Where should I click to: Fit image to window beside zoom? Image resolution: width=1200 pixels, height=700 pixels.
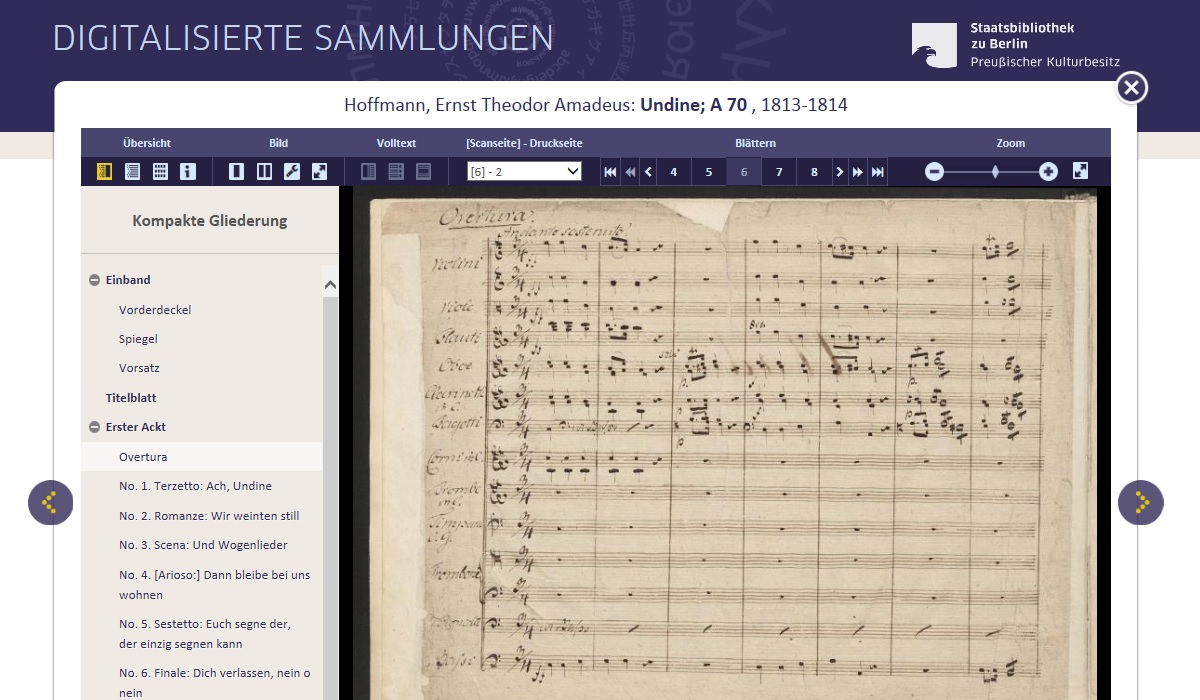(1081, 171)
